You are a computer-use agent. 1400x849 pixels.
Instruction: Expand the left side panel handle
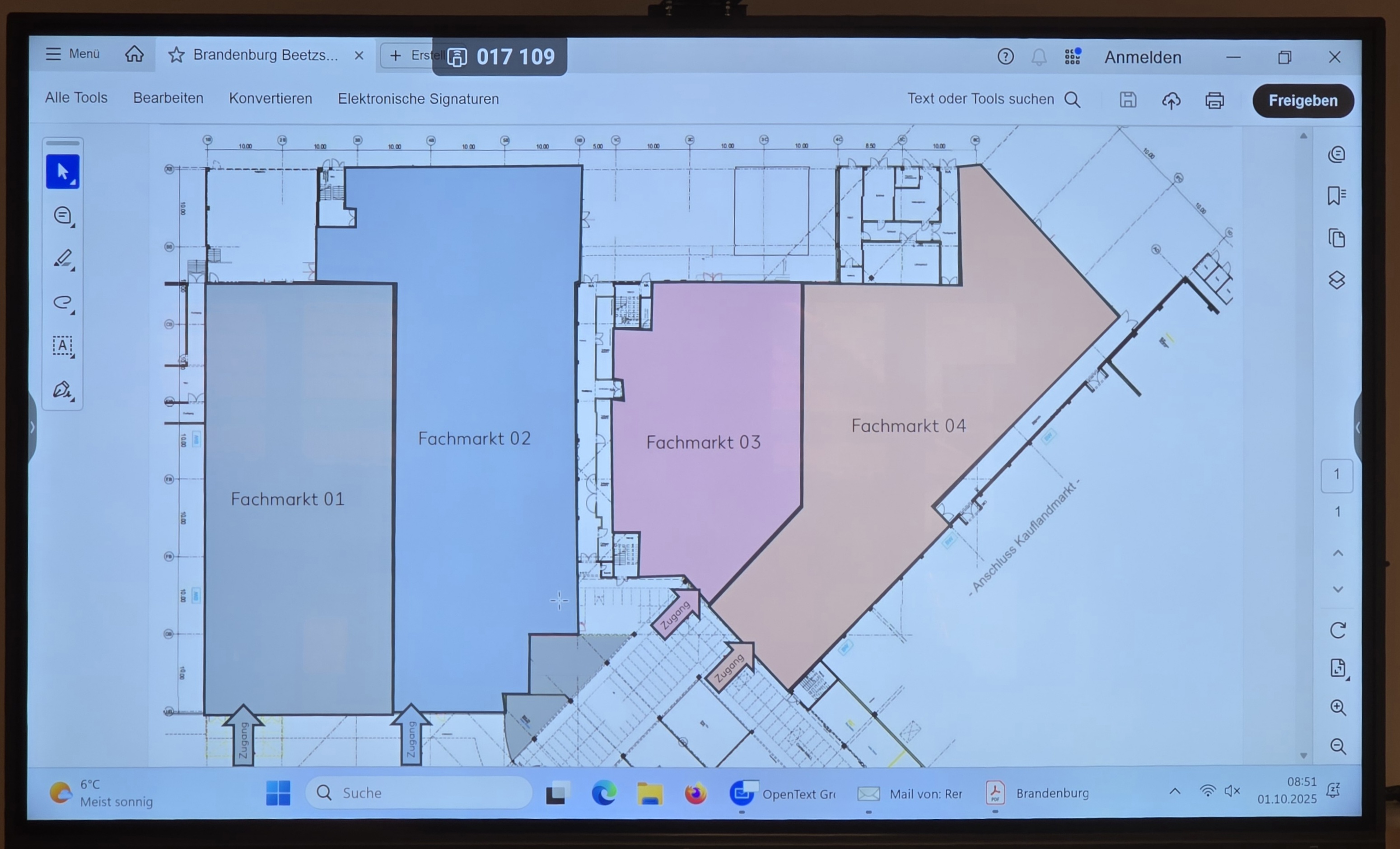pyautogui.click(x=33, y=427)
